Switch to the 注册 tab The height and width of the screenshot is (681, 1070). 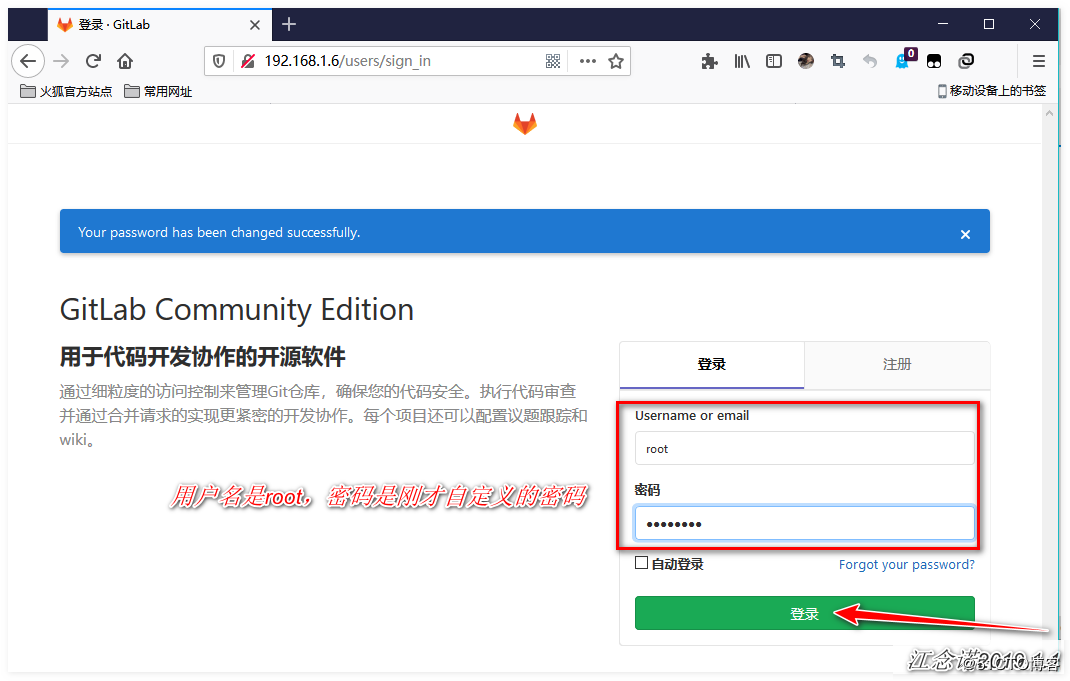897,364
